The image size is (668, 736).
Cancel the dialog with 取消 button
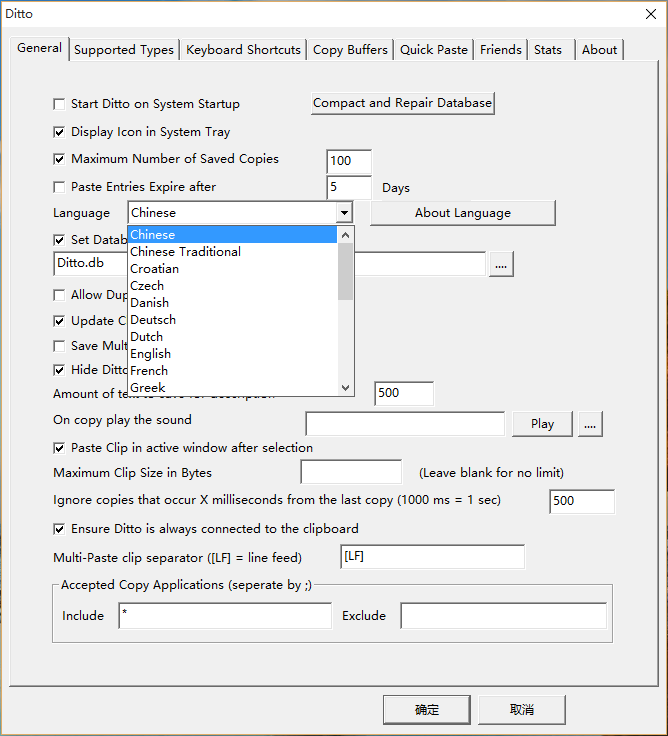click(x=522, y=710)
